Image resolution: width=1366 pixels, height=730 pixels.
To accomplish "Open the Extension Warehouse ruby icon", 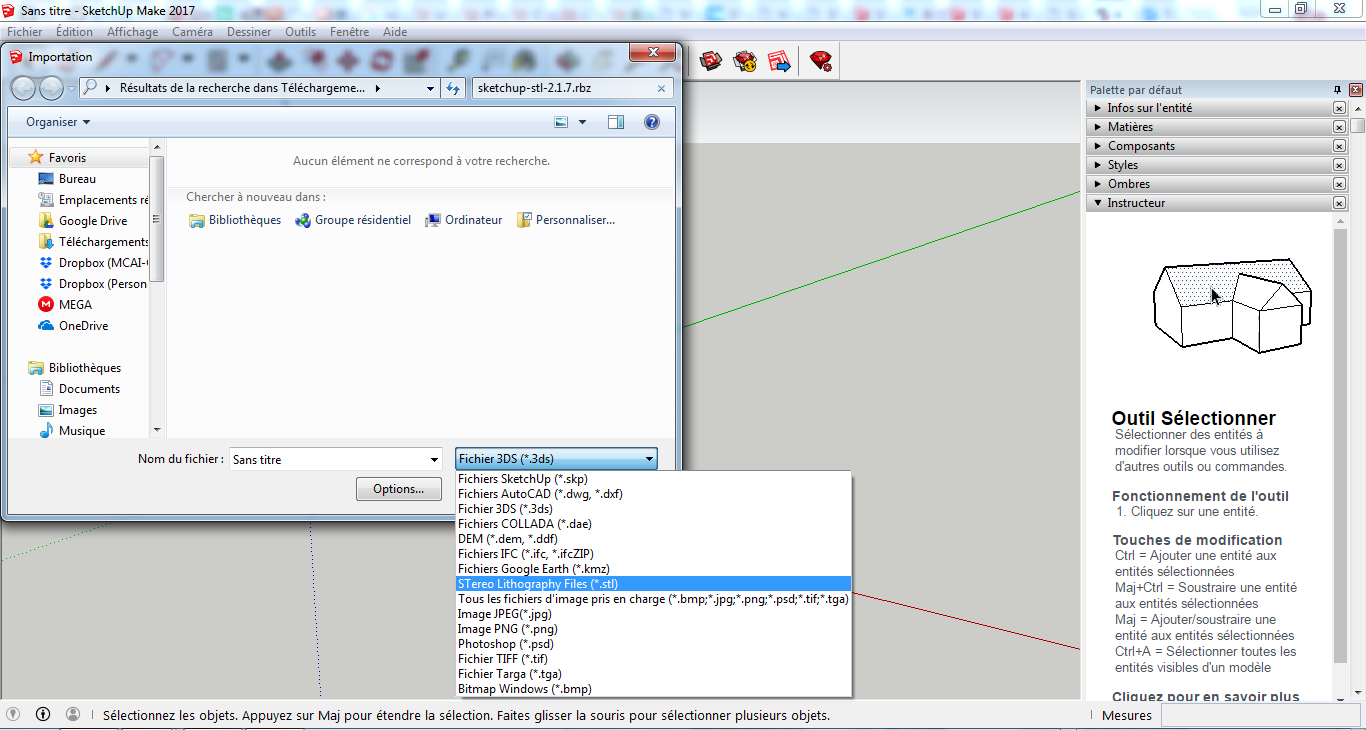I will (821, 62).
